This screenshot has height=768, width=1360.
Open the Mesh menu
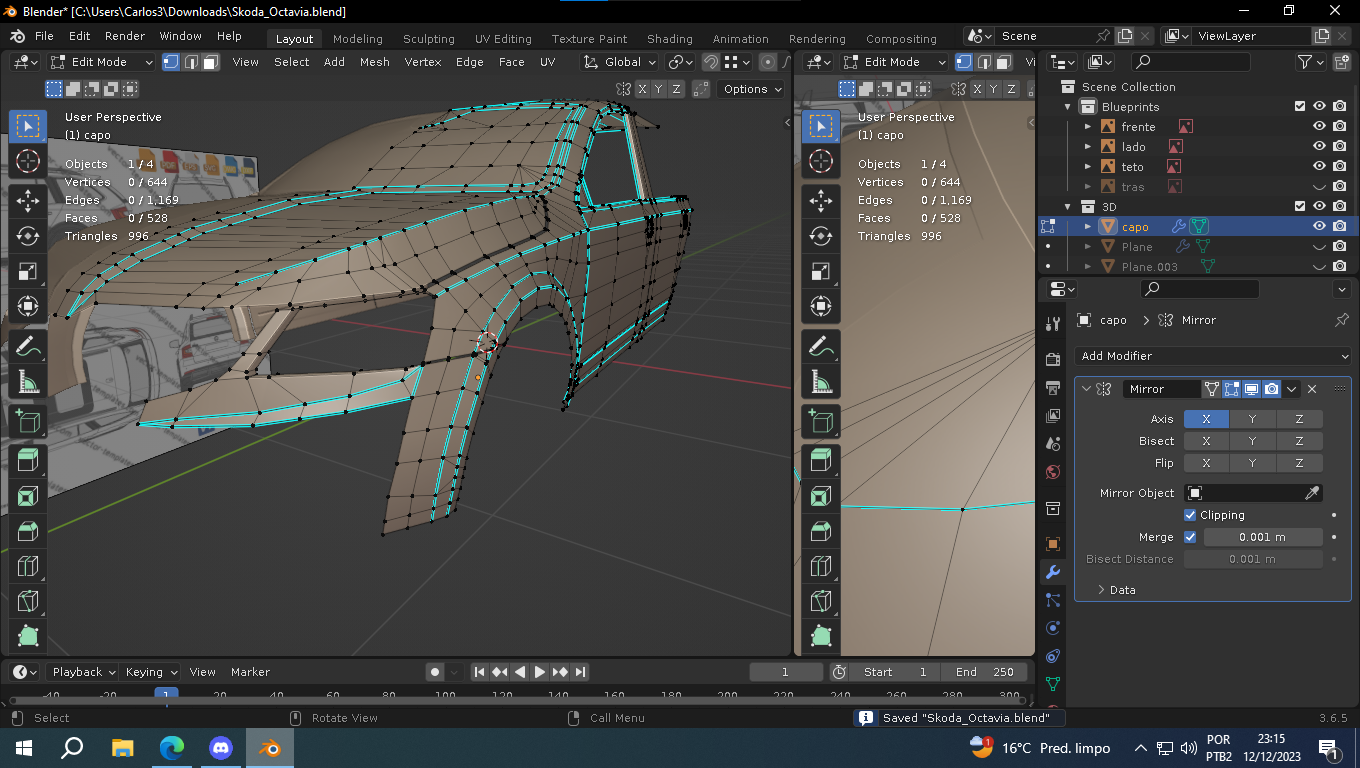pos(374,62)
